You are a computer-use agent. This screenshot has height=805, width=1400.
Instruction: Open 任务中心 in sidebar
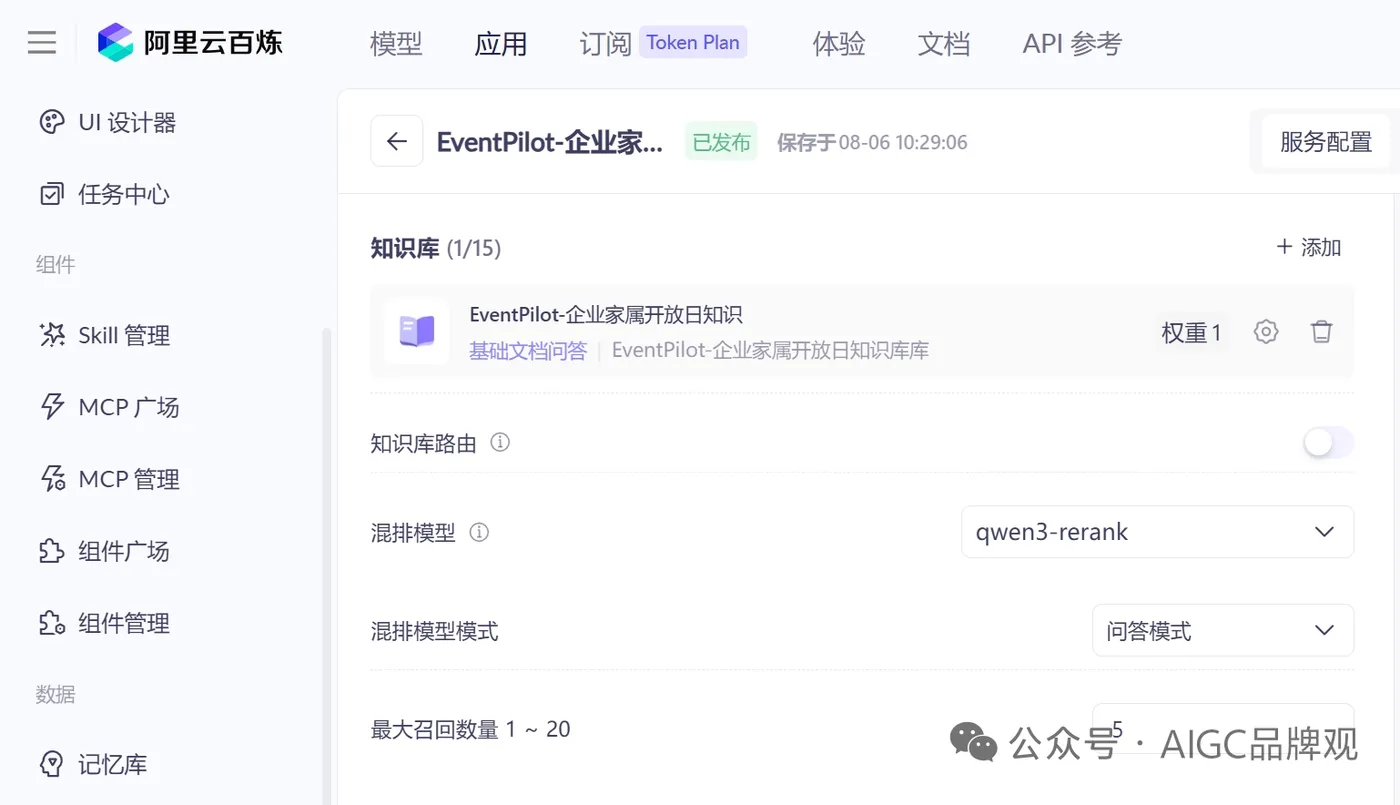tap(104, 194)
